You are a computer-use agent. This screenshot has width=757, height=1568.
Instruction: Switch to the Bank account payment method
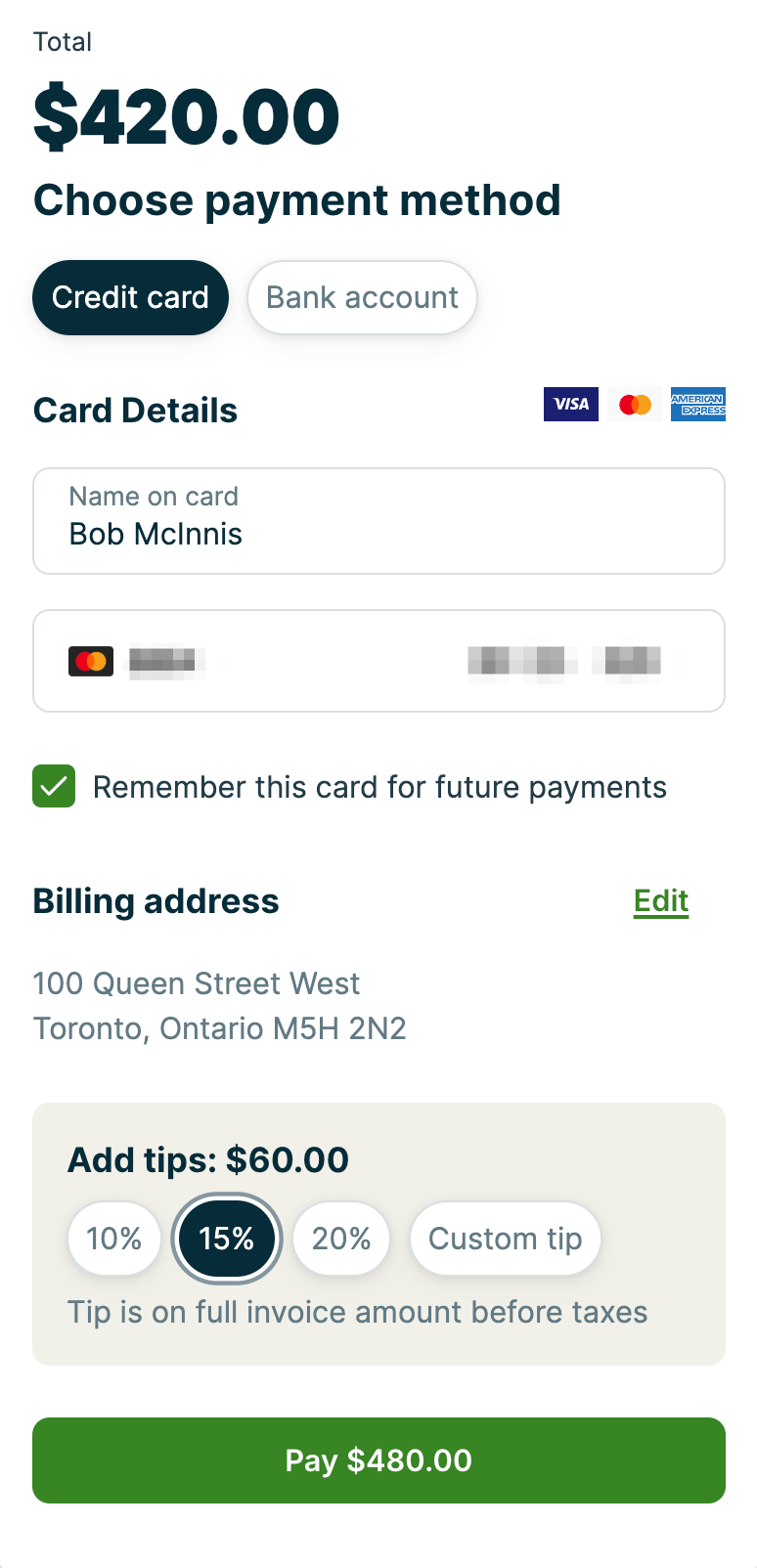pos(362,297)
